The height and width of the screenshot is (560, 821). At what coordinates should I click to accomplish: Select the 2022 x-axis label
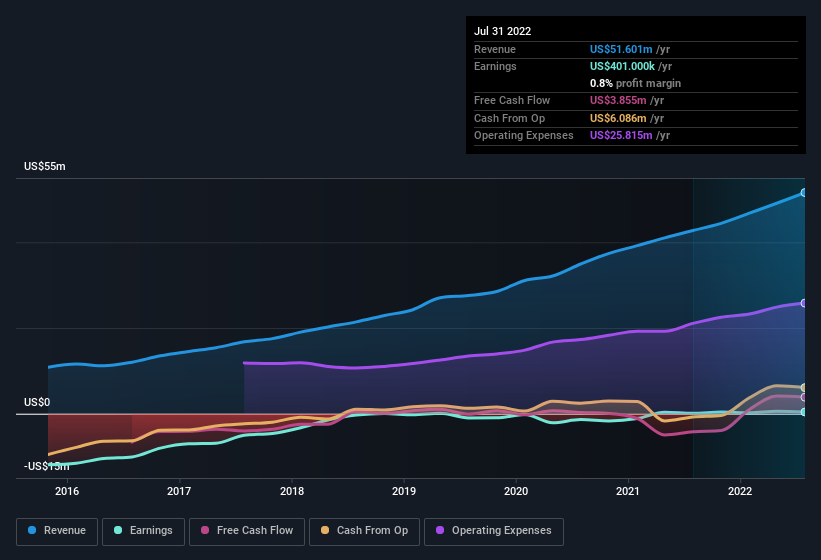point(740,491)
